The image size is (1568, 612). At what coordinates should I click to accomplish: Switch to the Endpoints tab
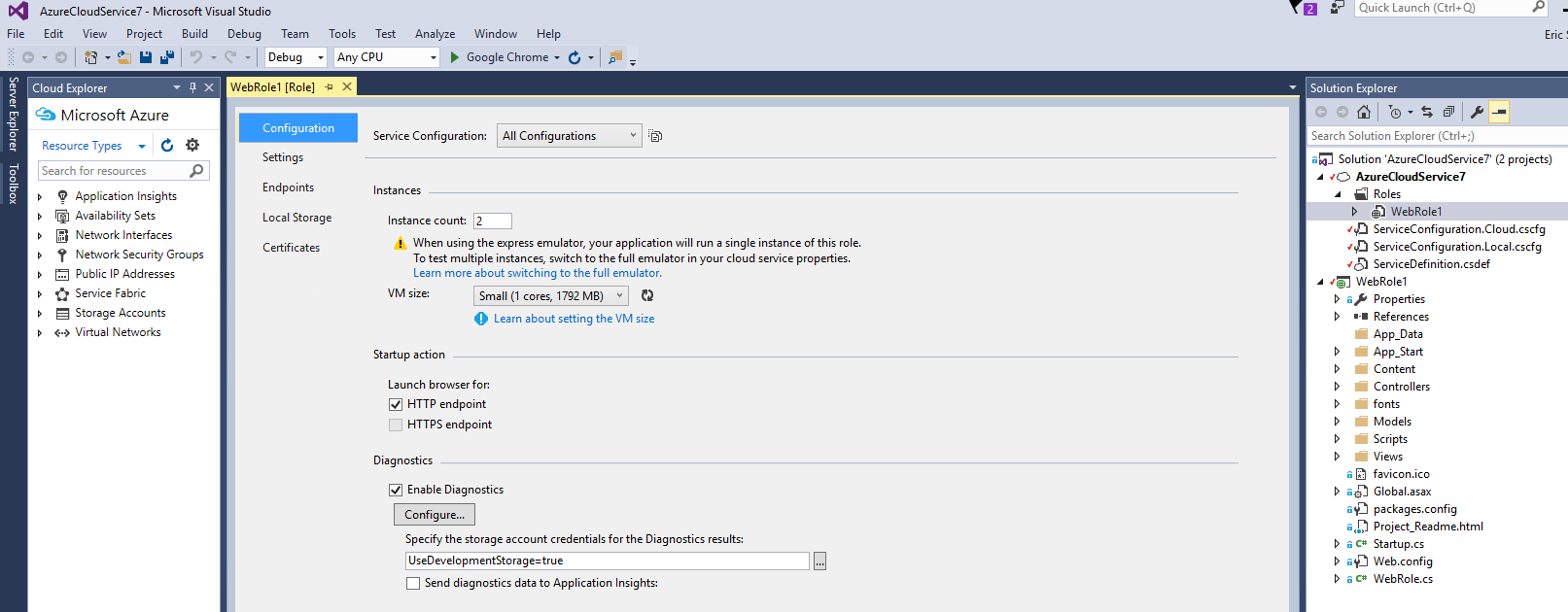click(288, 187)
